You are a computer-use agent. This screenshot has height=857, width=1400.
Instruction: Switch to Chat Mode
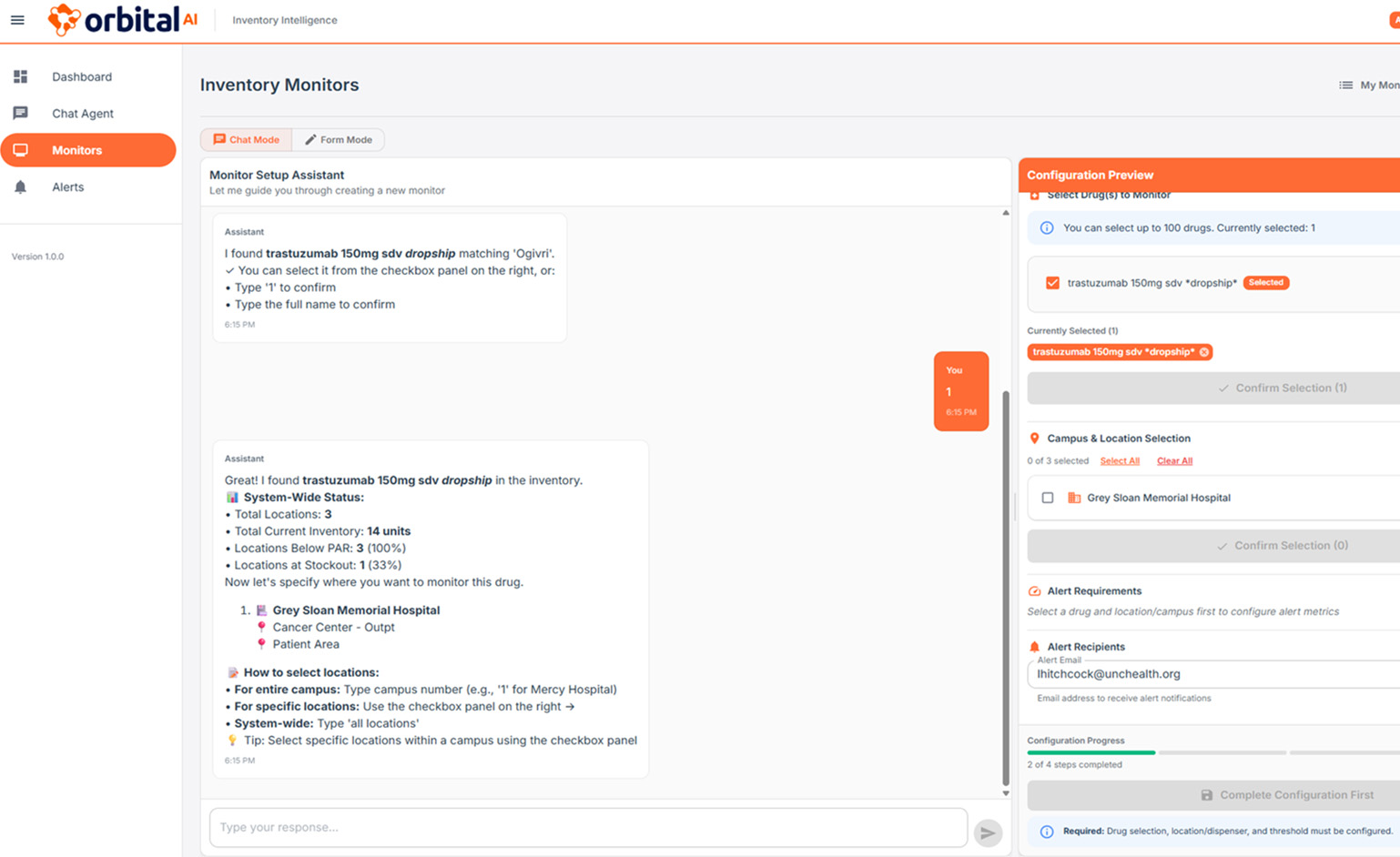(247, 140)
